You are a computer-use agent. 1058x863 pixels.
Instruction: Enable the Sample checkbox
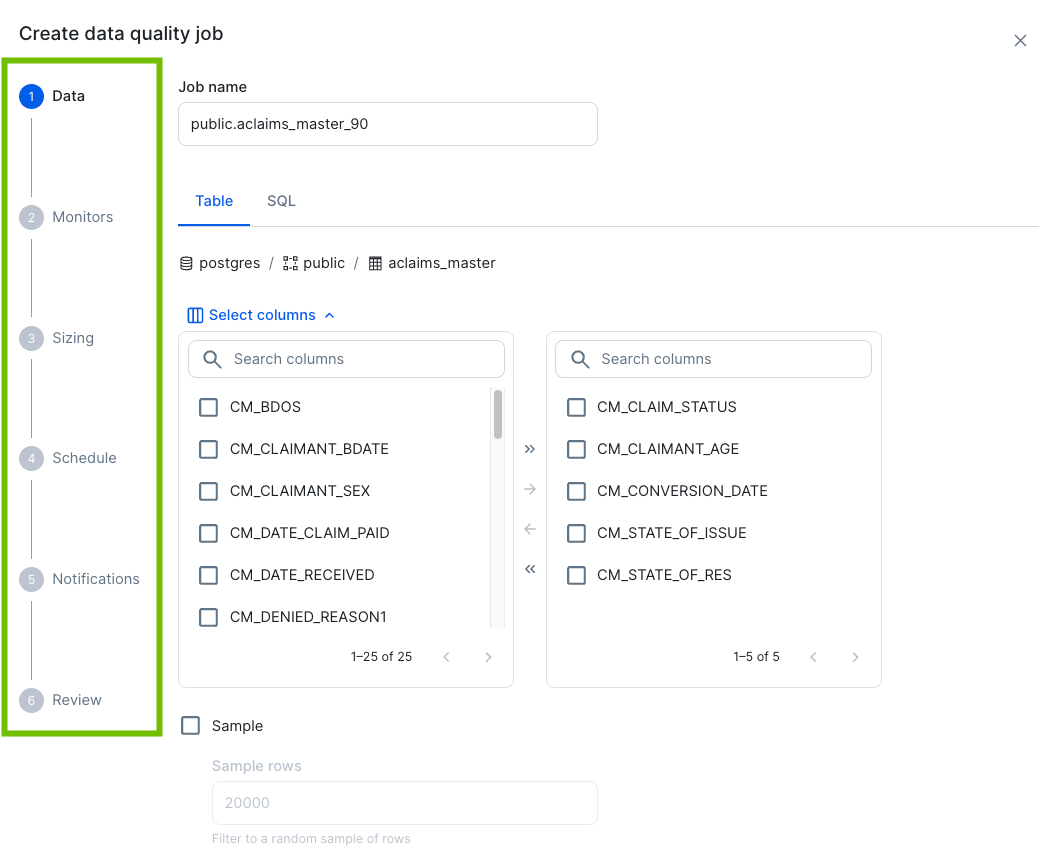190,725
